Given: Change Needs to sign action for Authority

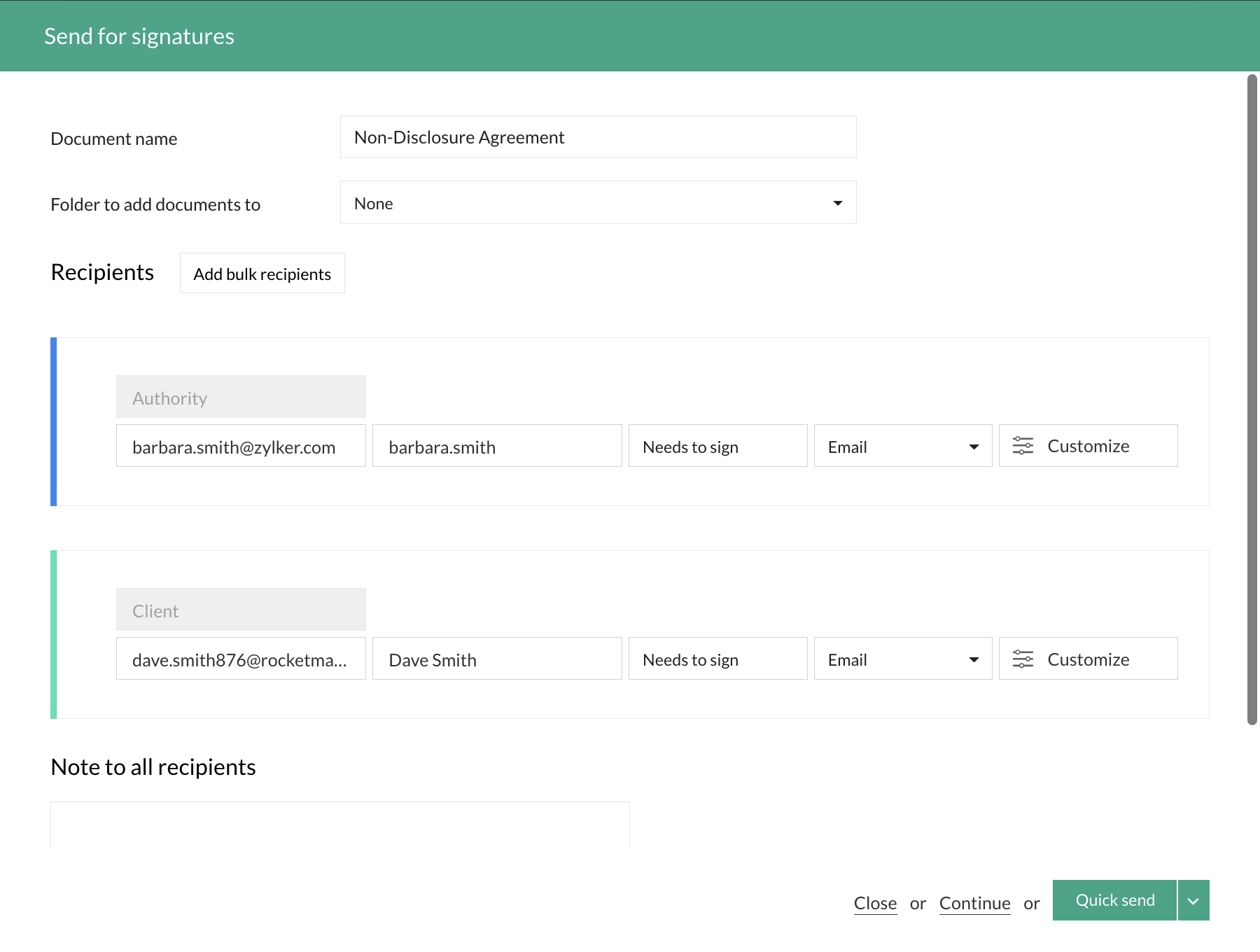Looking at the screenshot, I should [x=717, y=447].
